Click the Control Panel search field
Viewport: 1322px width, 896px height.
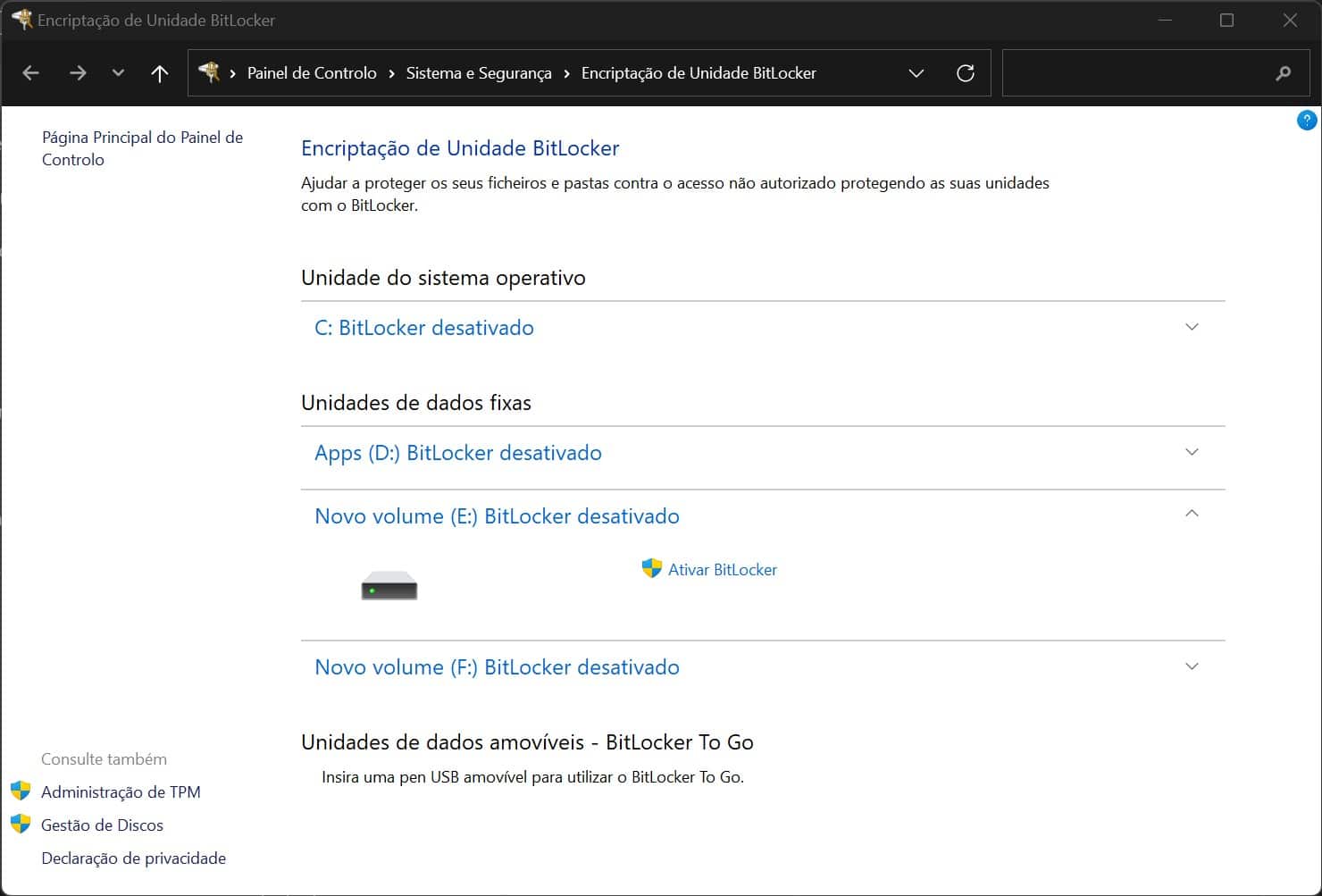[x=1134, y=73]
